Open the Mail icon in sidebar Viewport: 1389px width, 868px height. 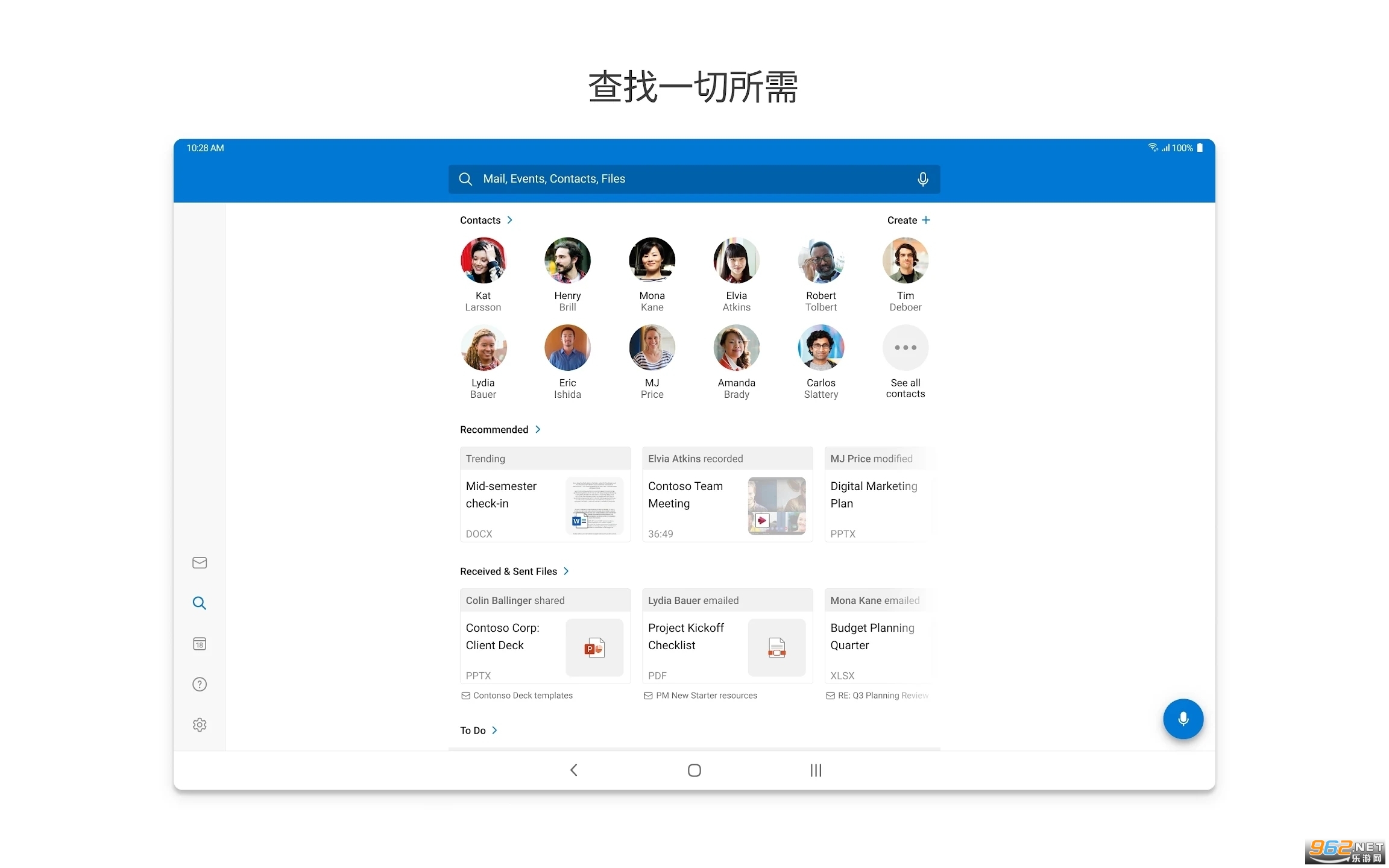200,562
